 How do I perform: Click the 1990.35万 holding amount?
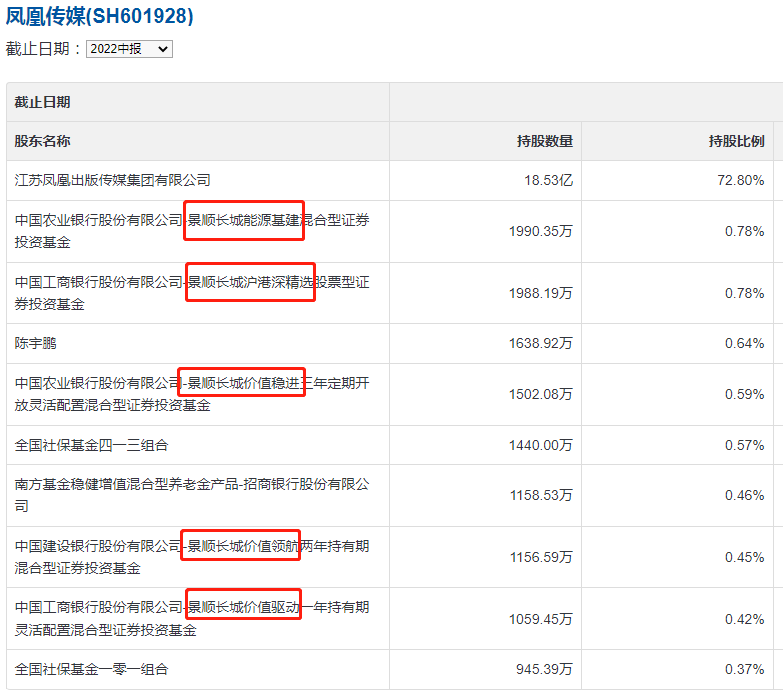[541, 231]
